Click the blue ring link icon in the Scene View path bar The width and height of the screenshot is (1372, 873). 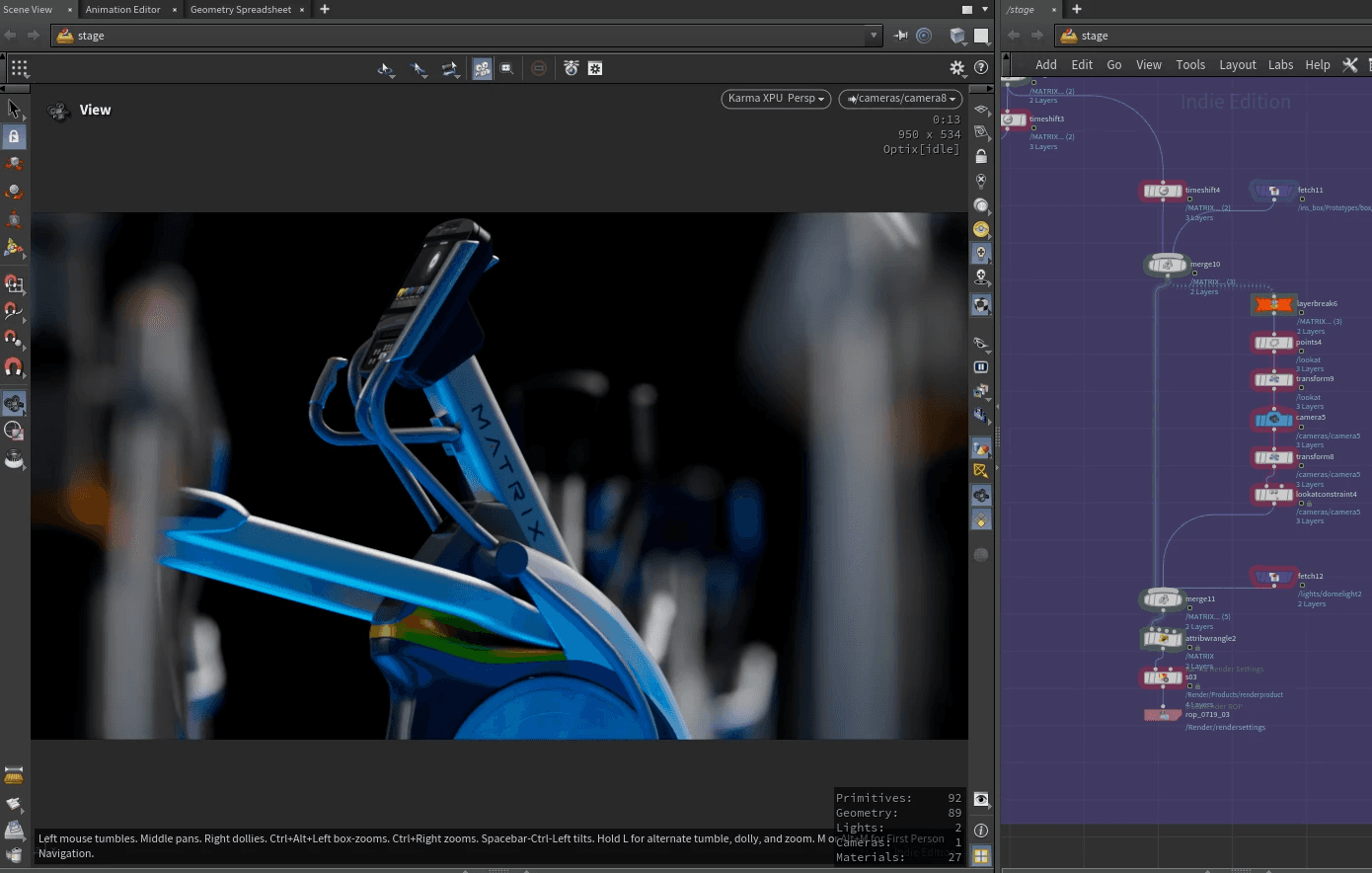[x=924, y=36]
